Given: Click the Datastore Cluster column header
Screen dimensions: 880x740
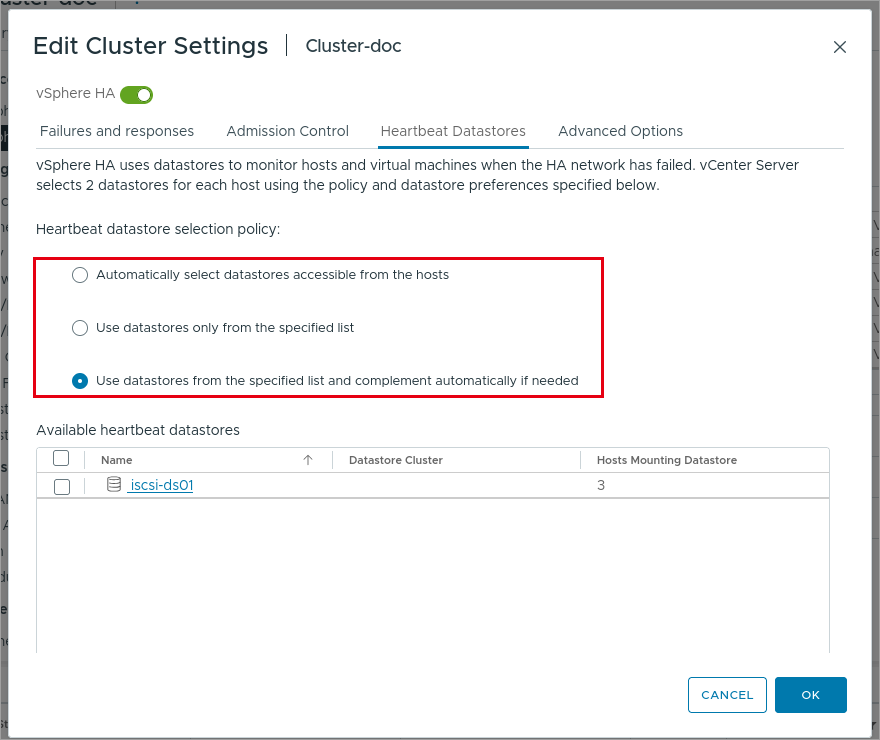Looking at the screenshot, I should click(x=396, y=460).
